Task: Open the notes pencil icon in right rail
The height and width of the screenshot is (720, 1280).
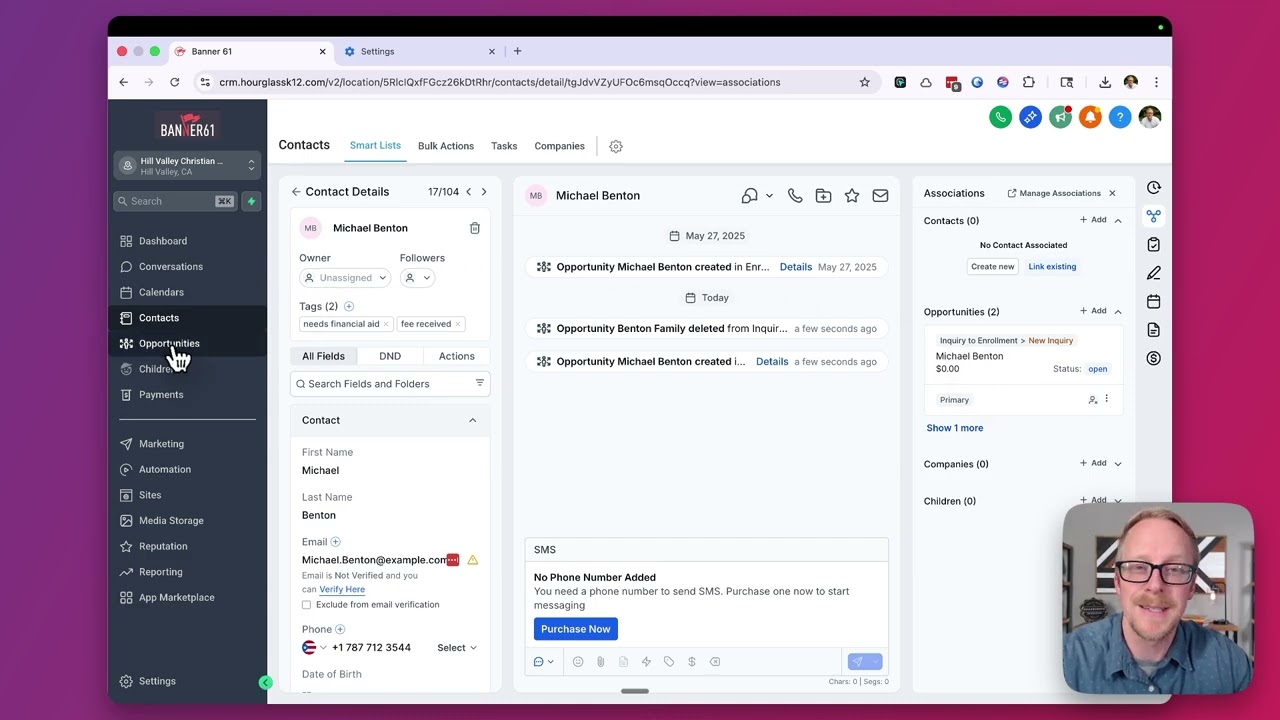Action: (1154, 273)
